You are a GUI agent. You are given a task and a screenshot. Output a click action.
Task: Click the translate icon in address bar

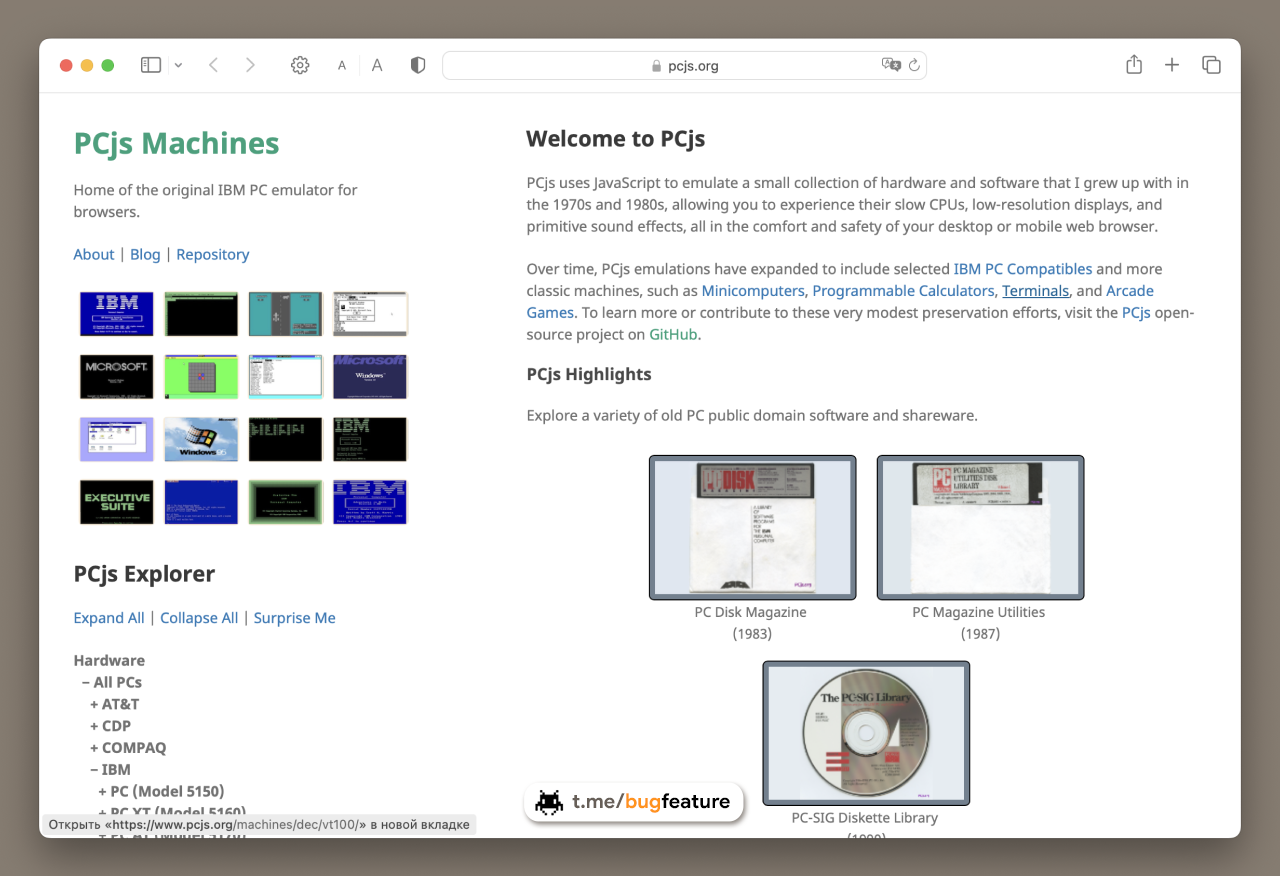point(890,65)
